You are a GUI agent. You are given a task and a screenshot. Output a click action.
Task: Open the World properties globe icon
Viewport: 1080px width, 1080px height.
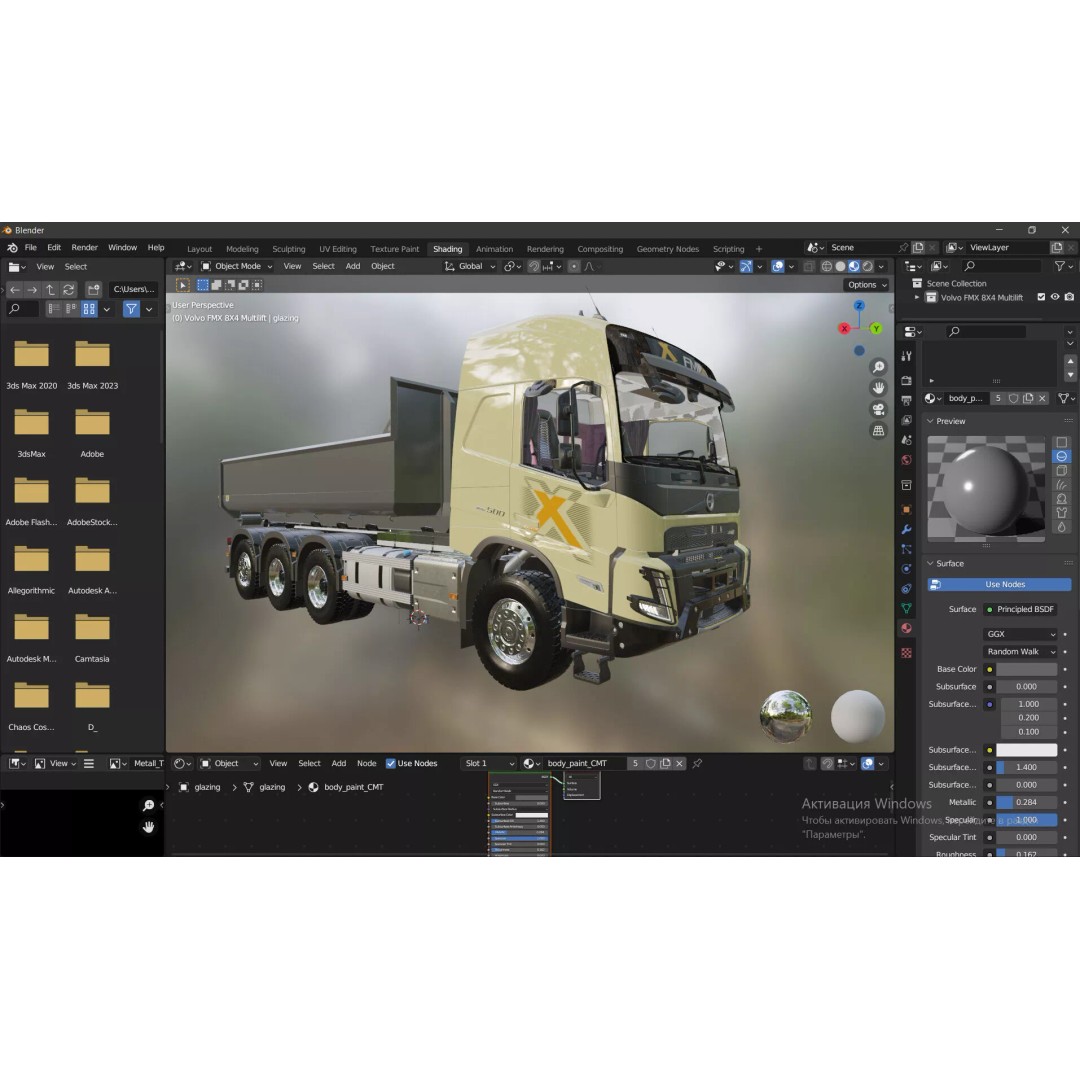[x=906, y=459]
